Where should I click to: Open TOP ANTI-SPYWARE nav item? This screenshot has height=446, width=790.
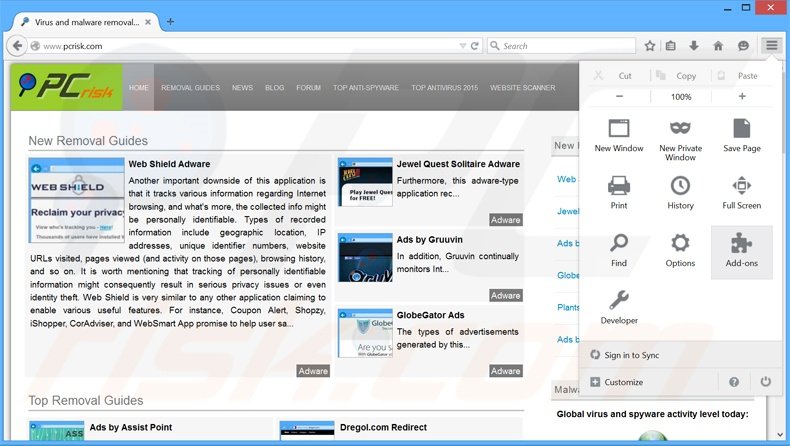tap(366, 87)
